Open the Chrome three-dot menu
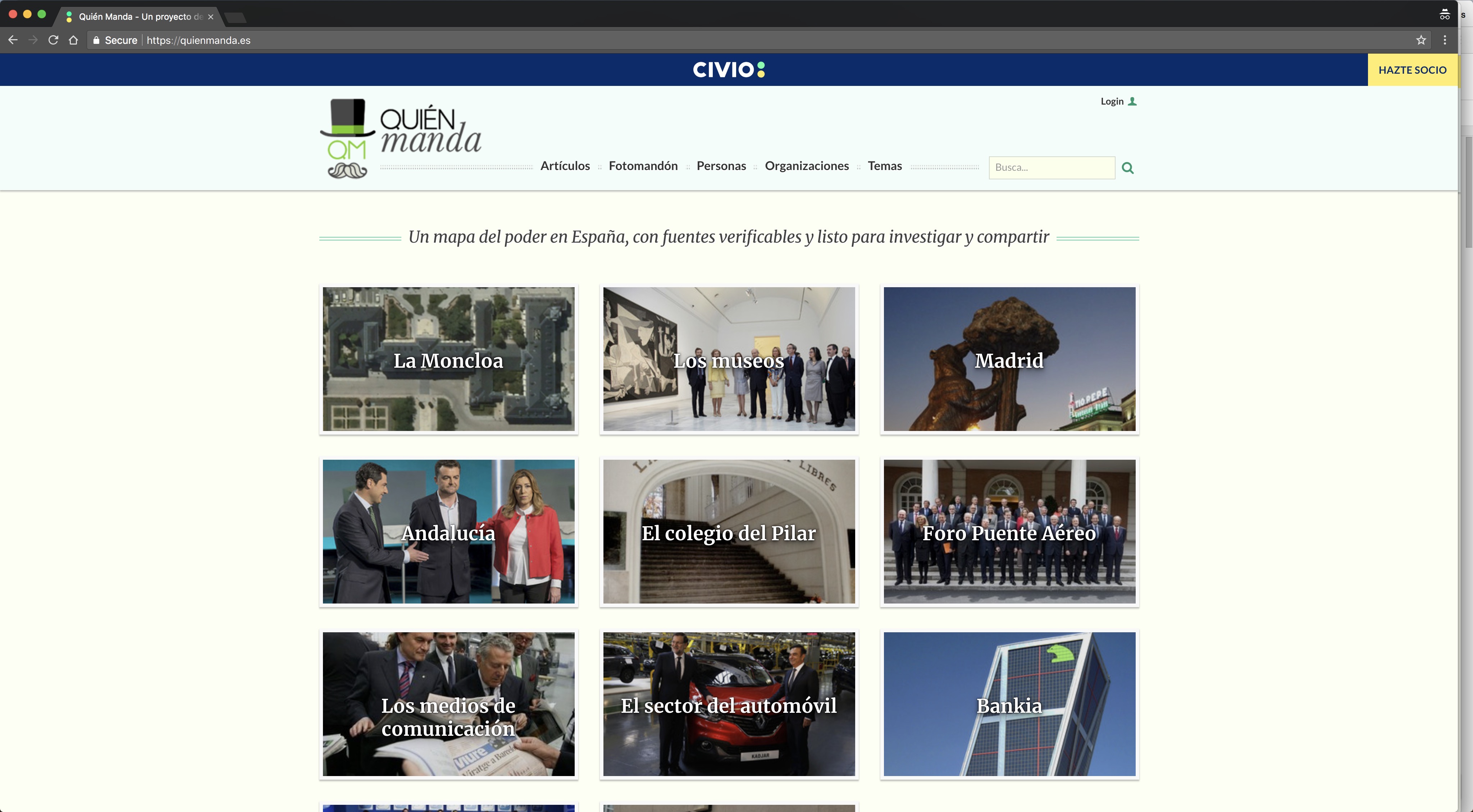Image resolution: width=1473 pixels, height=812 pixels. [x=1445, y=40]
